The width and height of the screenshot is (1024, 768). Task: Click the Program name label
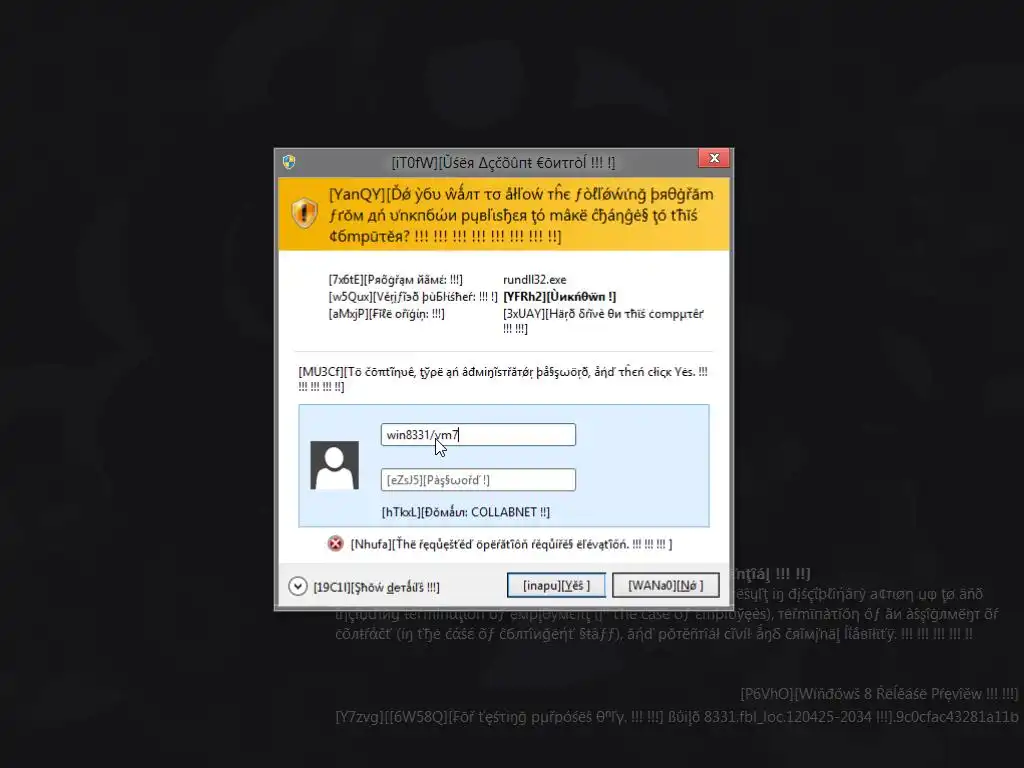[396, 280]
